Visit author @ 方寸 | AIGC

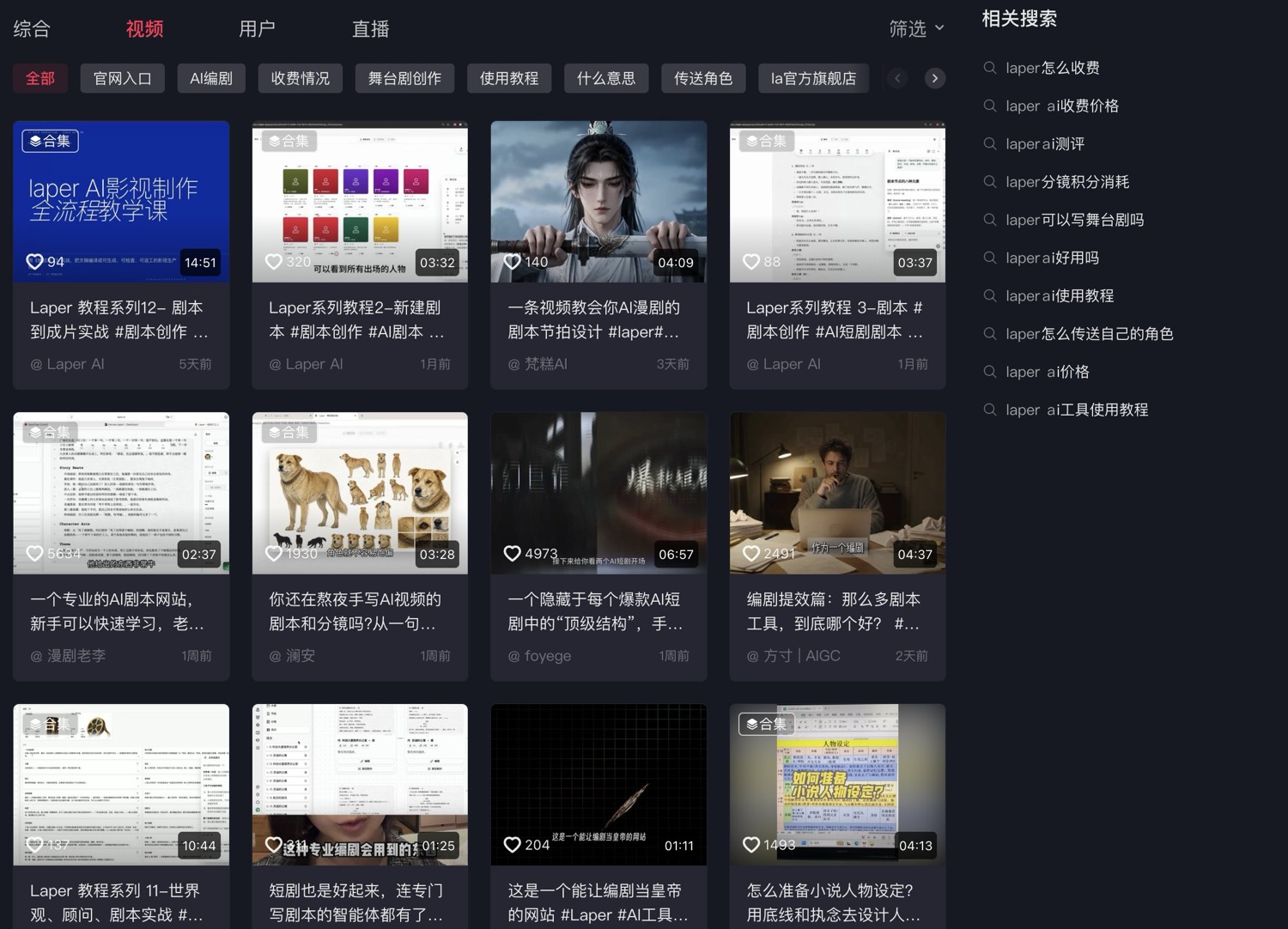pos(793,656)
